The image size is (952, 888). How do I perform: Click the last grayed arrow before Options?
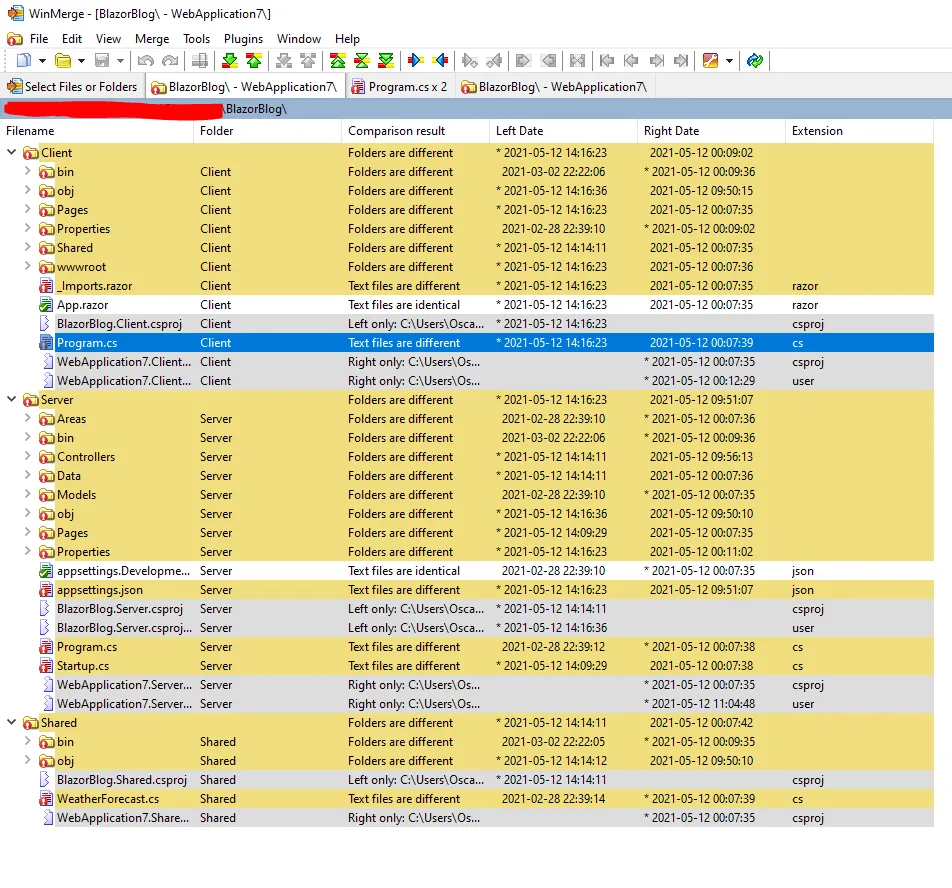681,60
